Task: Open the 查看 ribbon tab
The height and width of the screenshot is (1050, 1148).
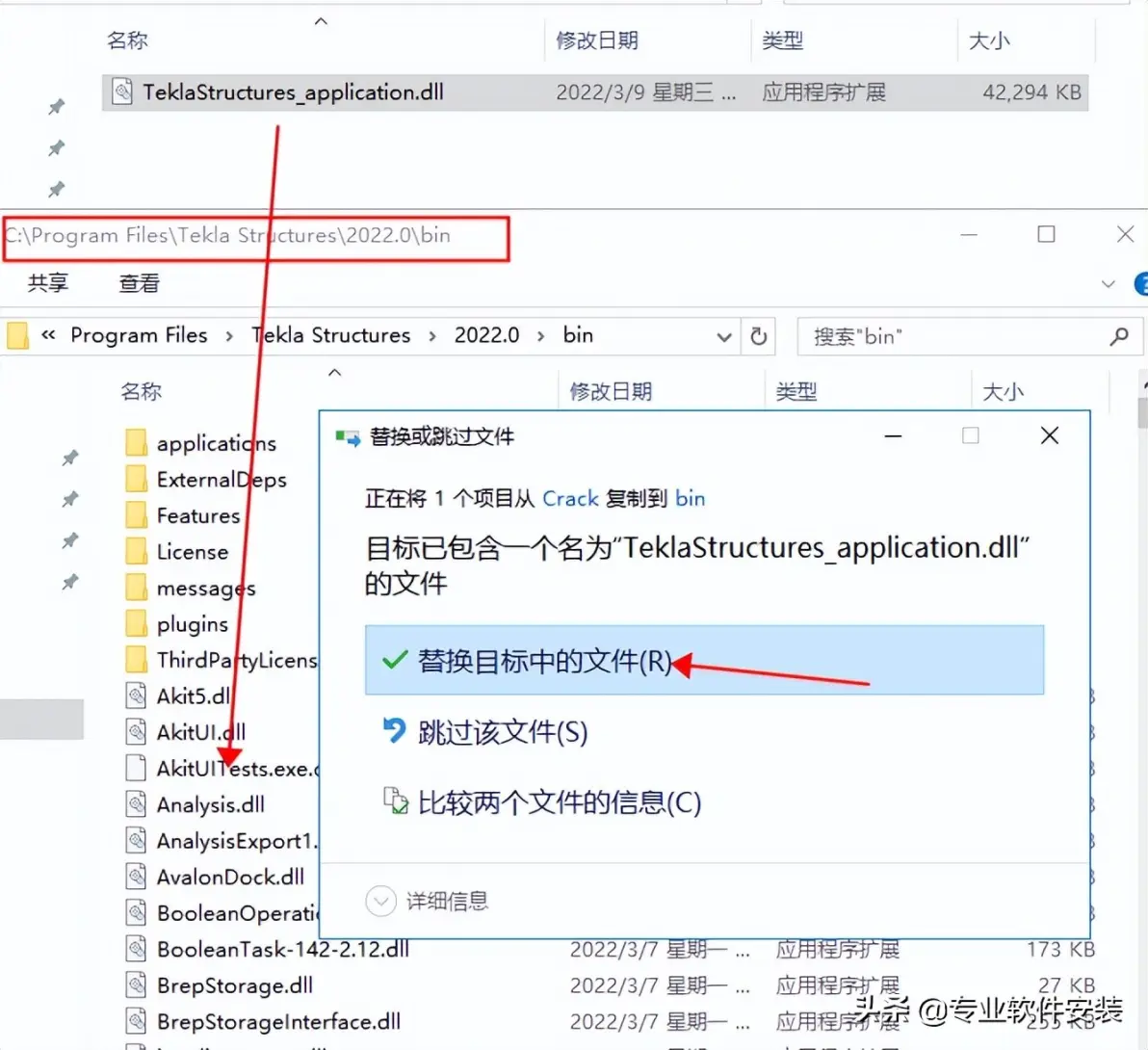Action: click(x=139, y=282)
